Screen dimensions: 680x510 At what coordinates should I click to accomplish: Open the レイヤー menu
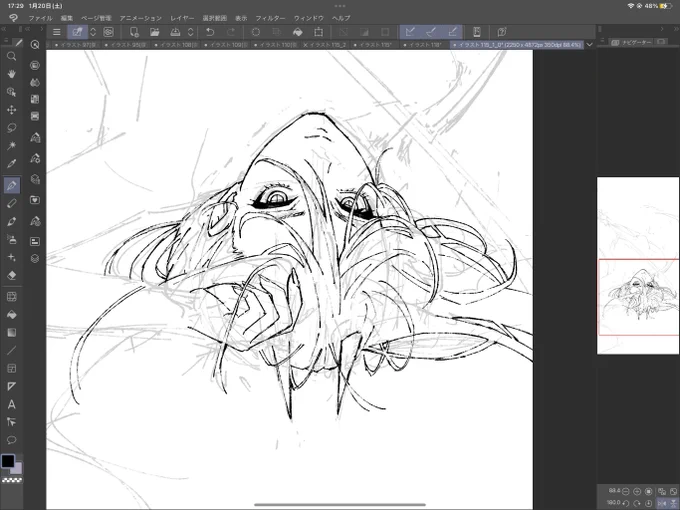[182, 18]
